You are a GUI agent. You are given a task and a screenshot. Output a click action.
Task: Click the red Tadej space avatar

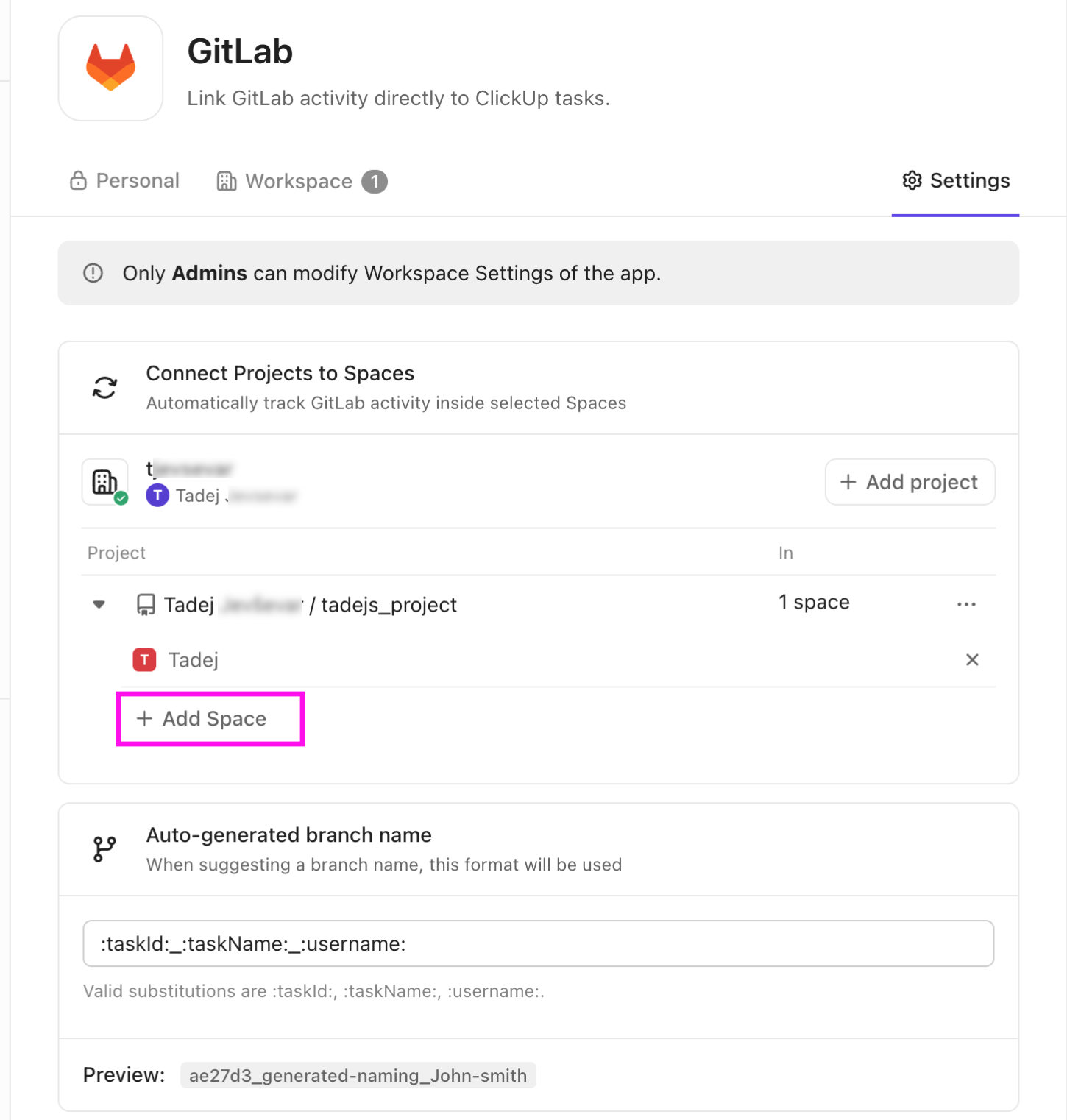pyautogui.click(x=144, y=660)
